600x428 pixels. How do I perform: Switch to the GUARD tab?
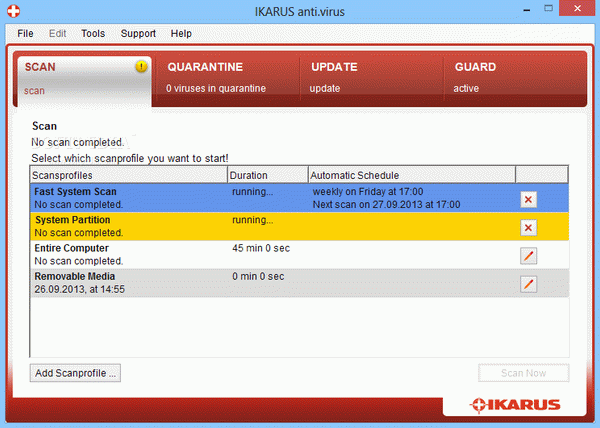tap(515, 78)
